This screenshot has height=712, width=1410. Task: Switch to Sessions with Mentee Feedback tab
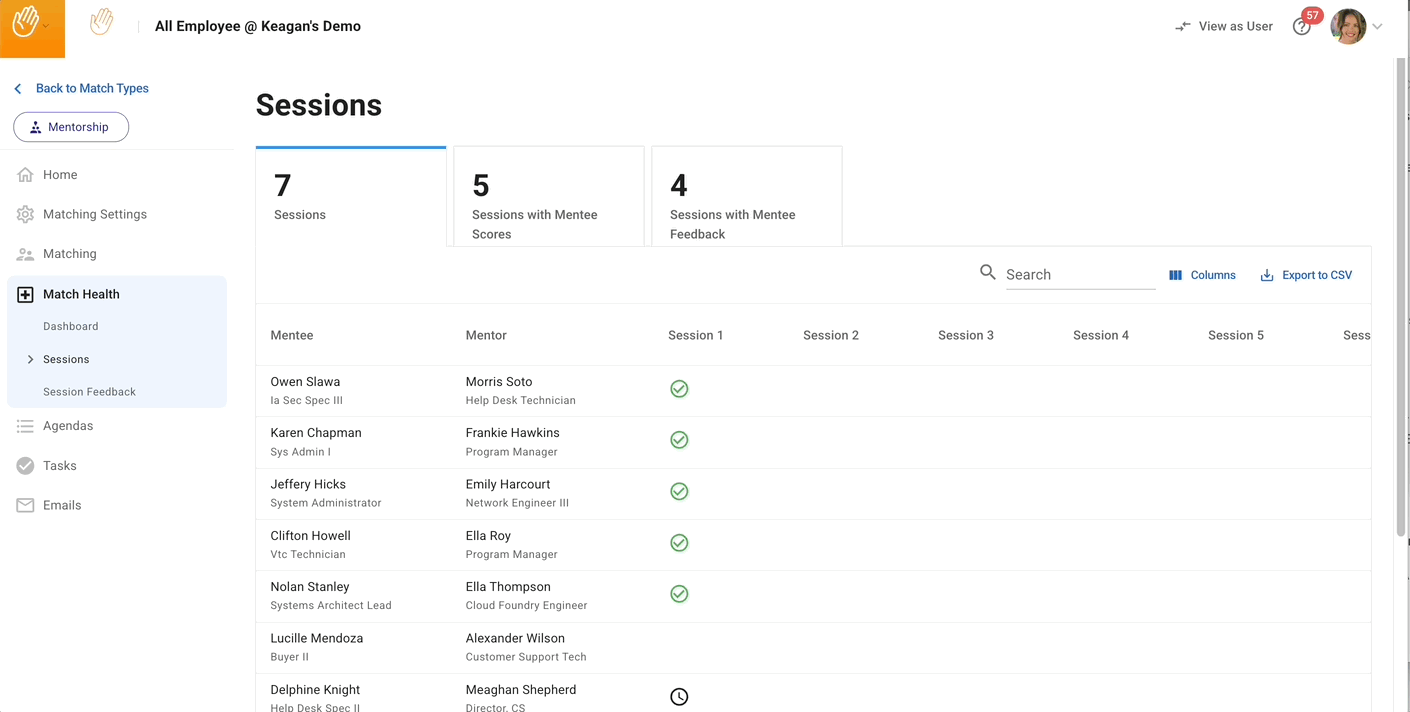pyautogui.click(x=746, y=196)
